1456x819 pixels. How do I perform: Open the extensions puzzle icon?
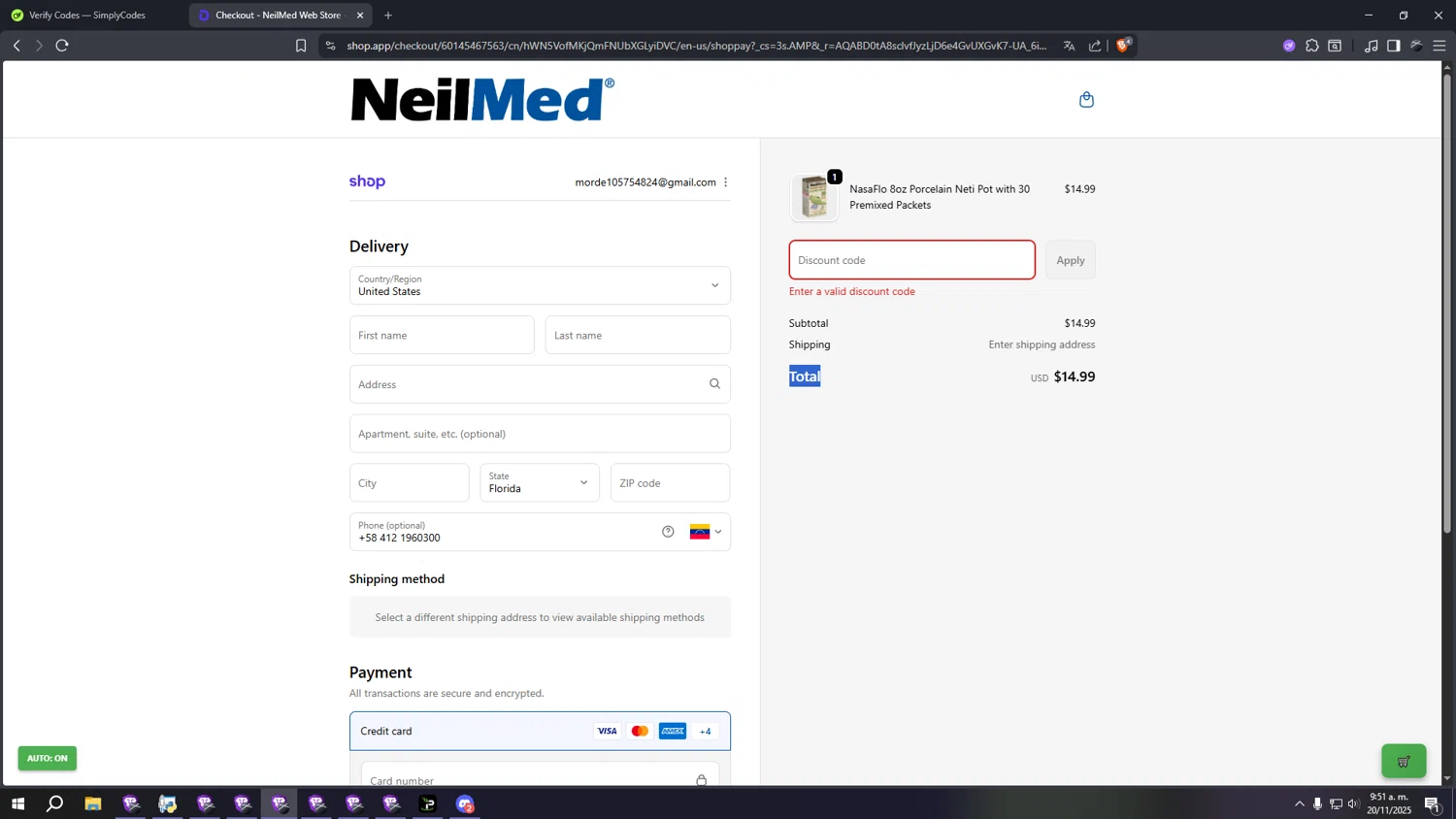(x=1312, y=46)
